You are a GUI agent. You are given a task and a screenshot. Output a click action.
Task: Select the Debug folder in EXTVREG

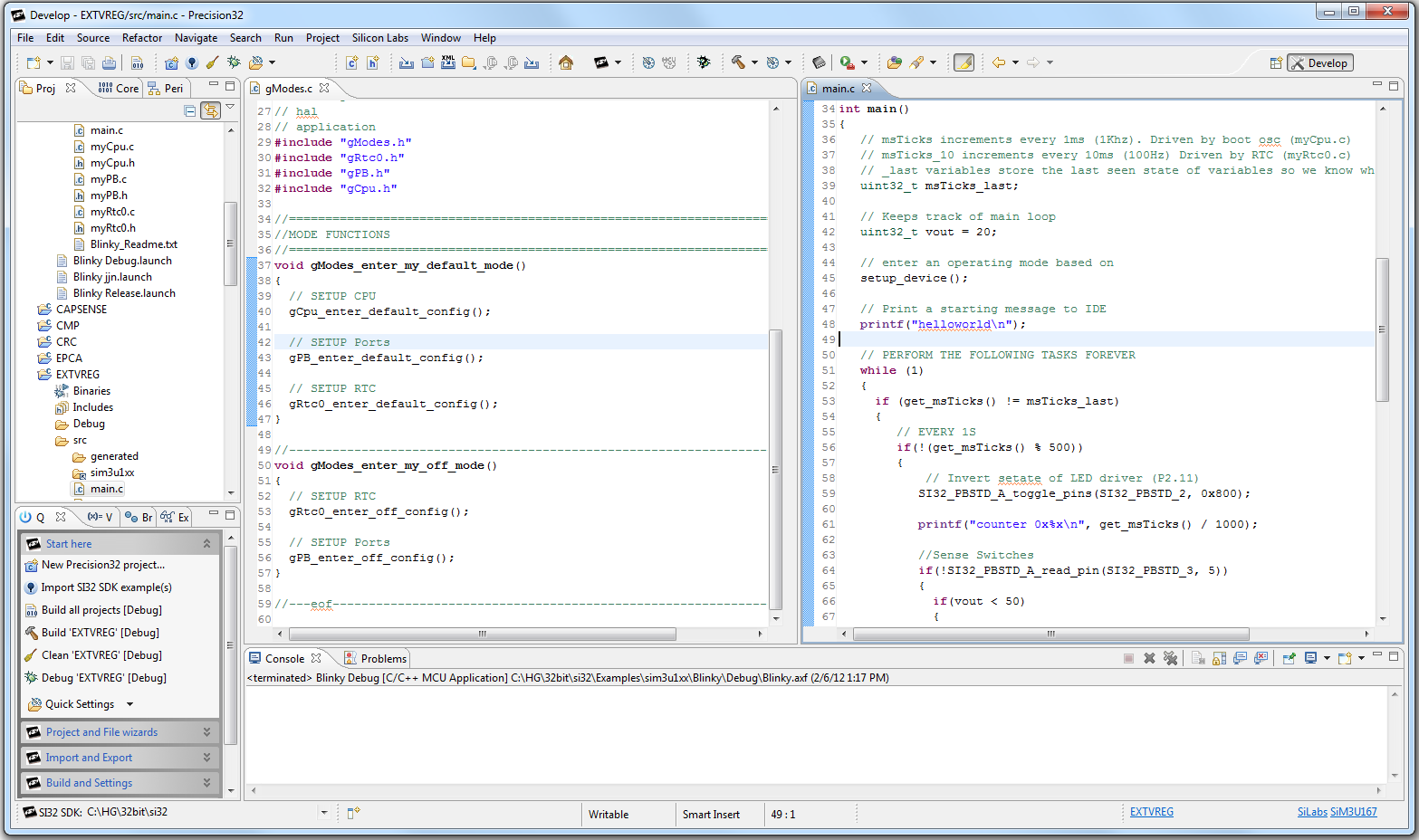89,424
